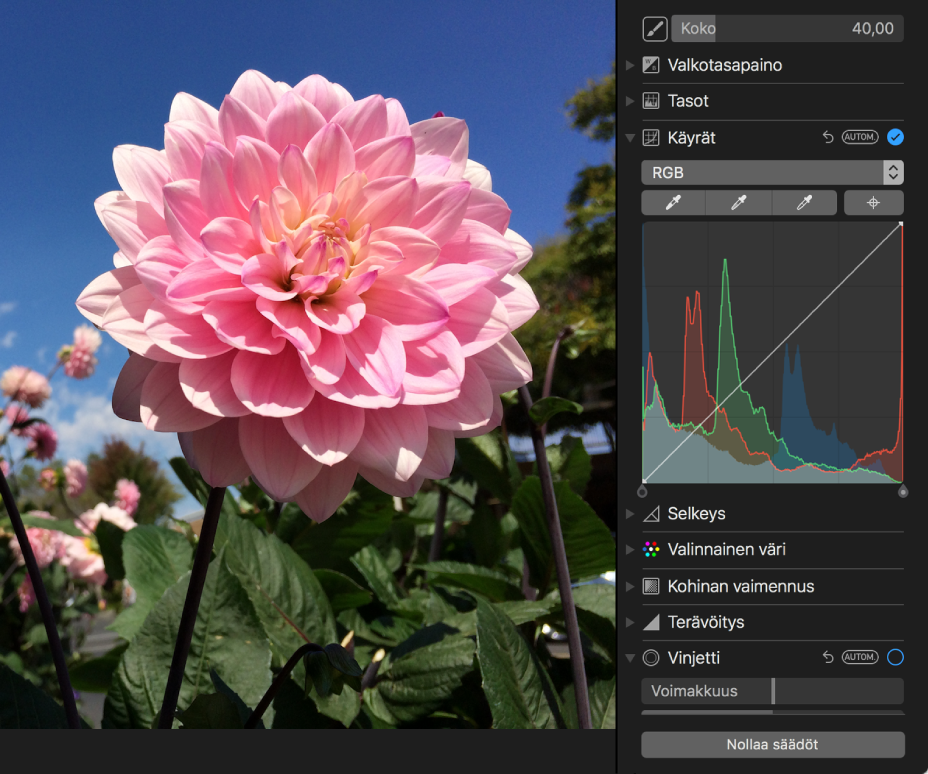Disable the Käyrät adjustment blue checkmark
The height and width of the screenshot is (774, 928).
pyautogui.click(x=895, y=137)
